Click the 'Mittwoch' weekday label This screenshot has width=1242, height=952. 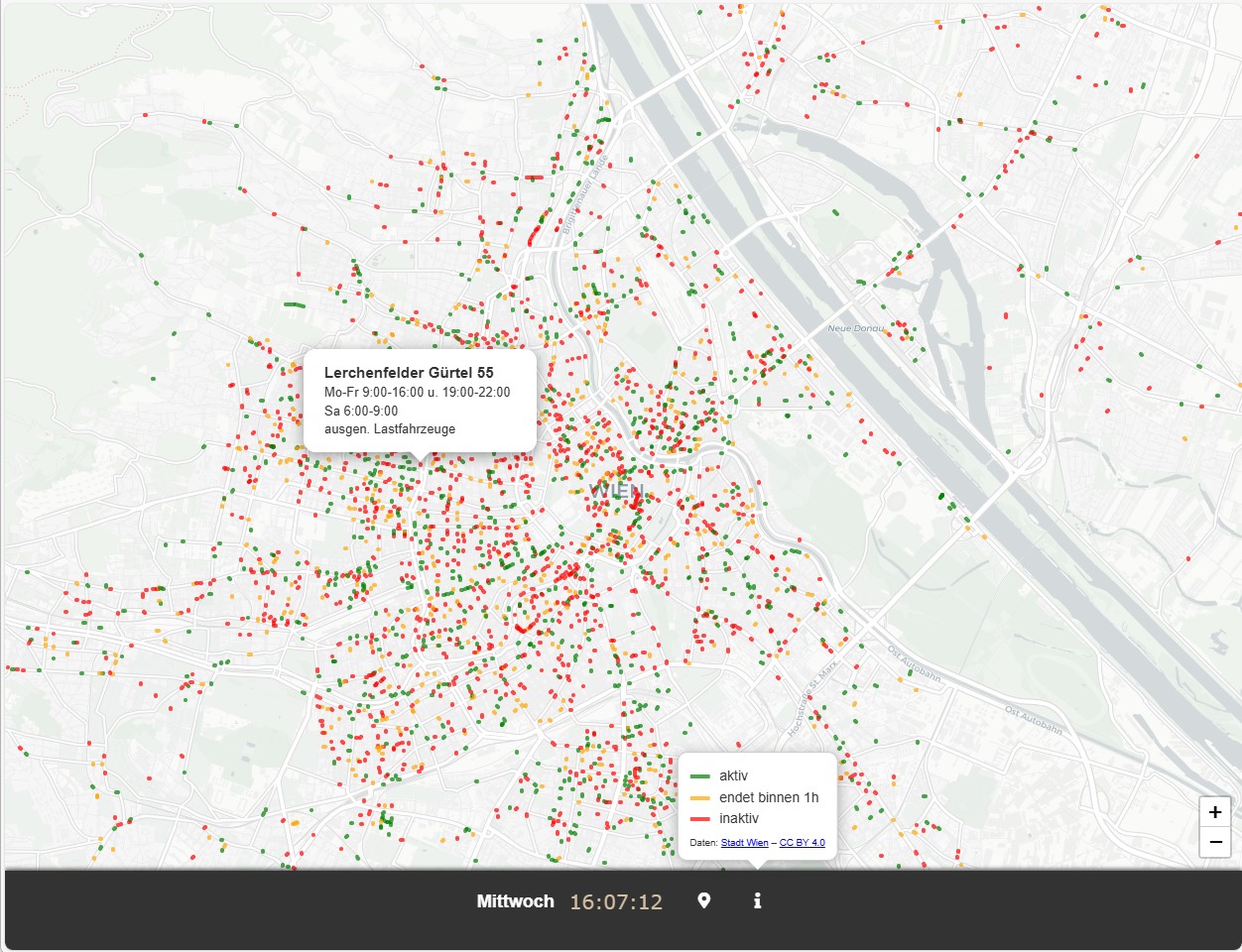[x=516, y=901]
